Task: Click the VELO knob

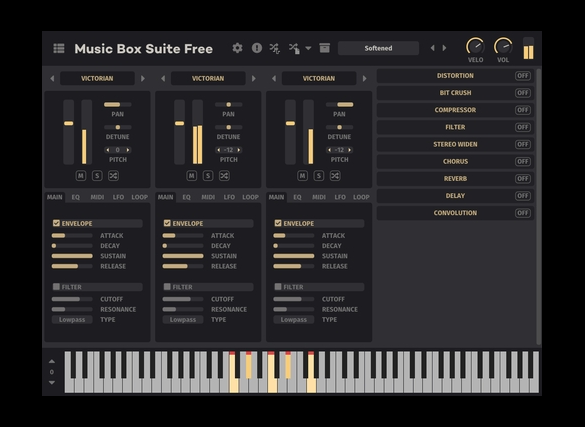Action: [475, 46]
